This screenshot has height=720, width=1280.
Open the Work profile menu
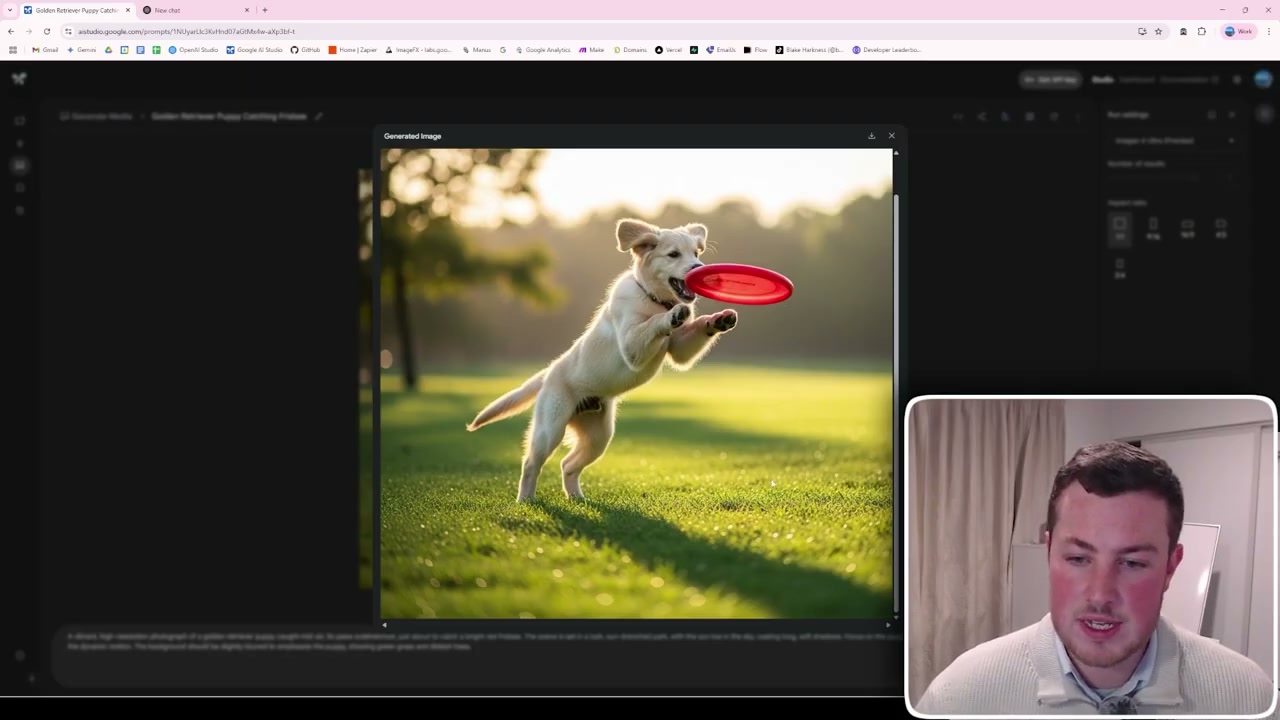pos(1238,31)
